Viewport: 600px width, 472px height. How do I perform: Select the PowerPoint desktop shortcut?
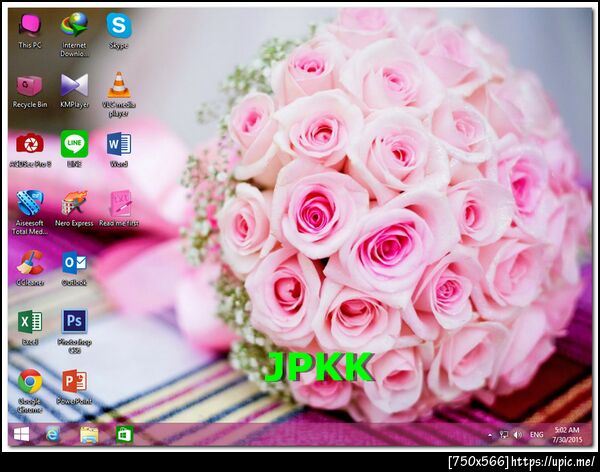74,387
